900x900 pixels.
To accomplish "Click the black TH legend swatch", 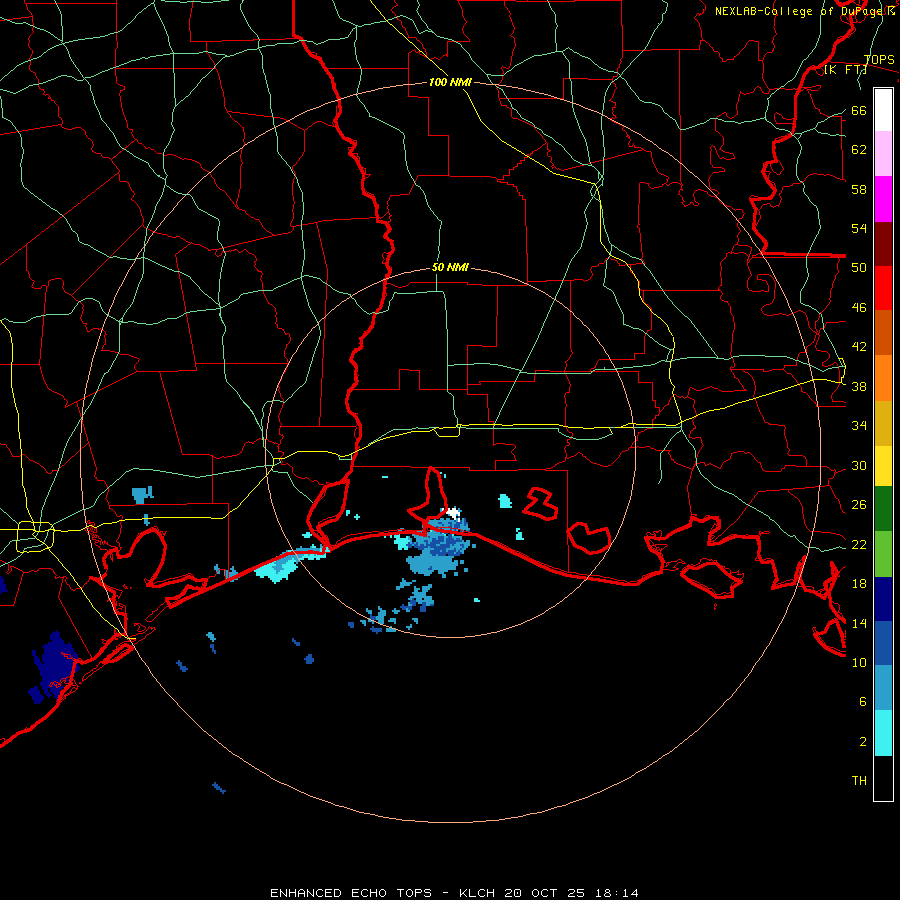I will pos(883,778).
